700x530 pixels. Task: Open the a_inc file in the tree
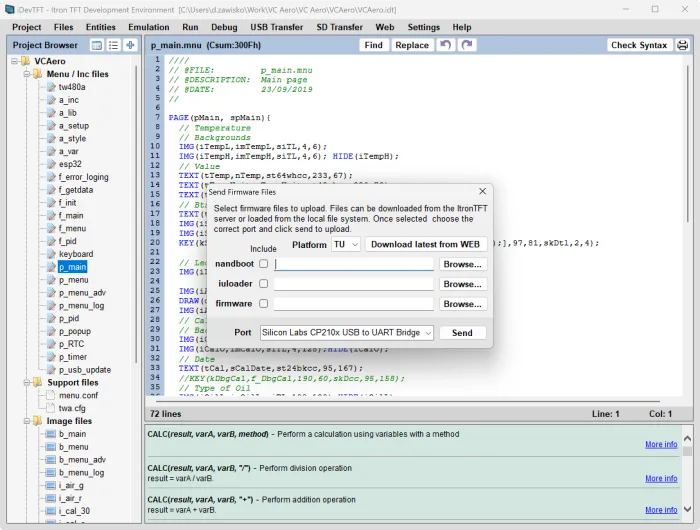click(69, 100)
